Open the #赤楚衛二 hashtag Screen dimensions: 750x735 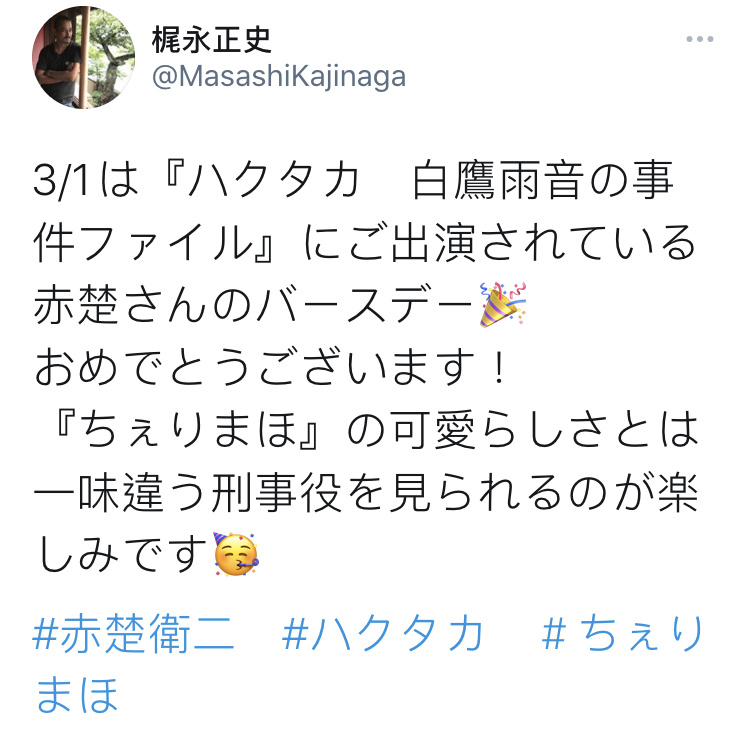point(133,634)
